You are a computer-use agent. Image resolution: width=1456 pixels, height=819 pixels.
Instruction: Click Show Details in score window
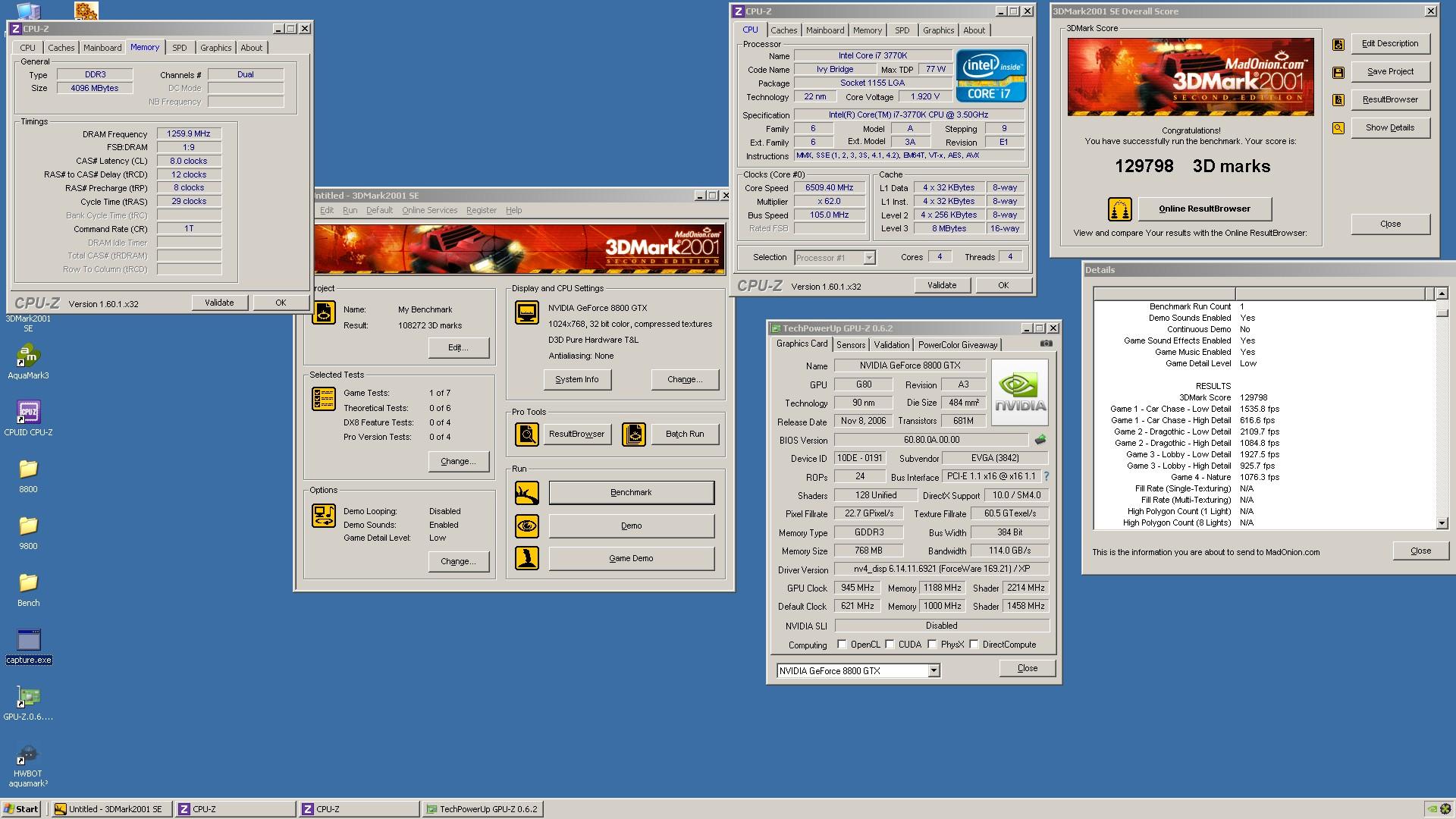[1389, 127]
